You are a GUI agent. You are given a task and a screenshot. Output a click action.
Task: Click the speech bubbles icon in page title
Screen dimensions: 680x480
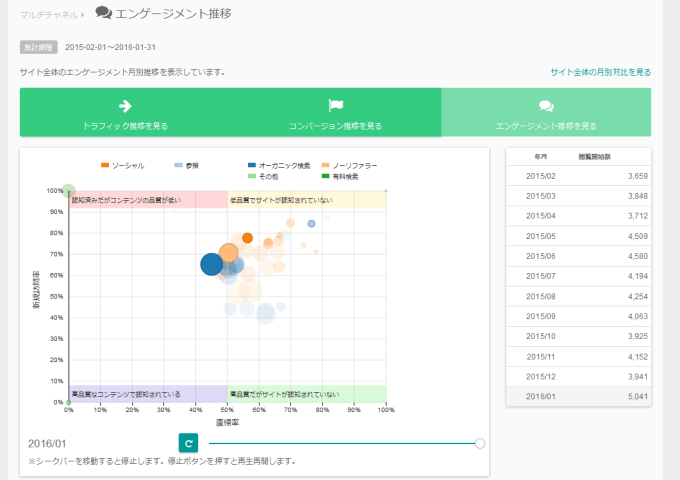coord(103,13)
